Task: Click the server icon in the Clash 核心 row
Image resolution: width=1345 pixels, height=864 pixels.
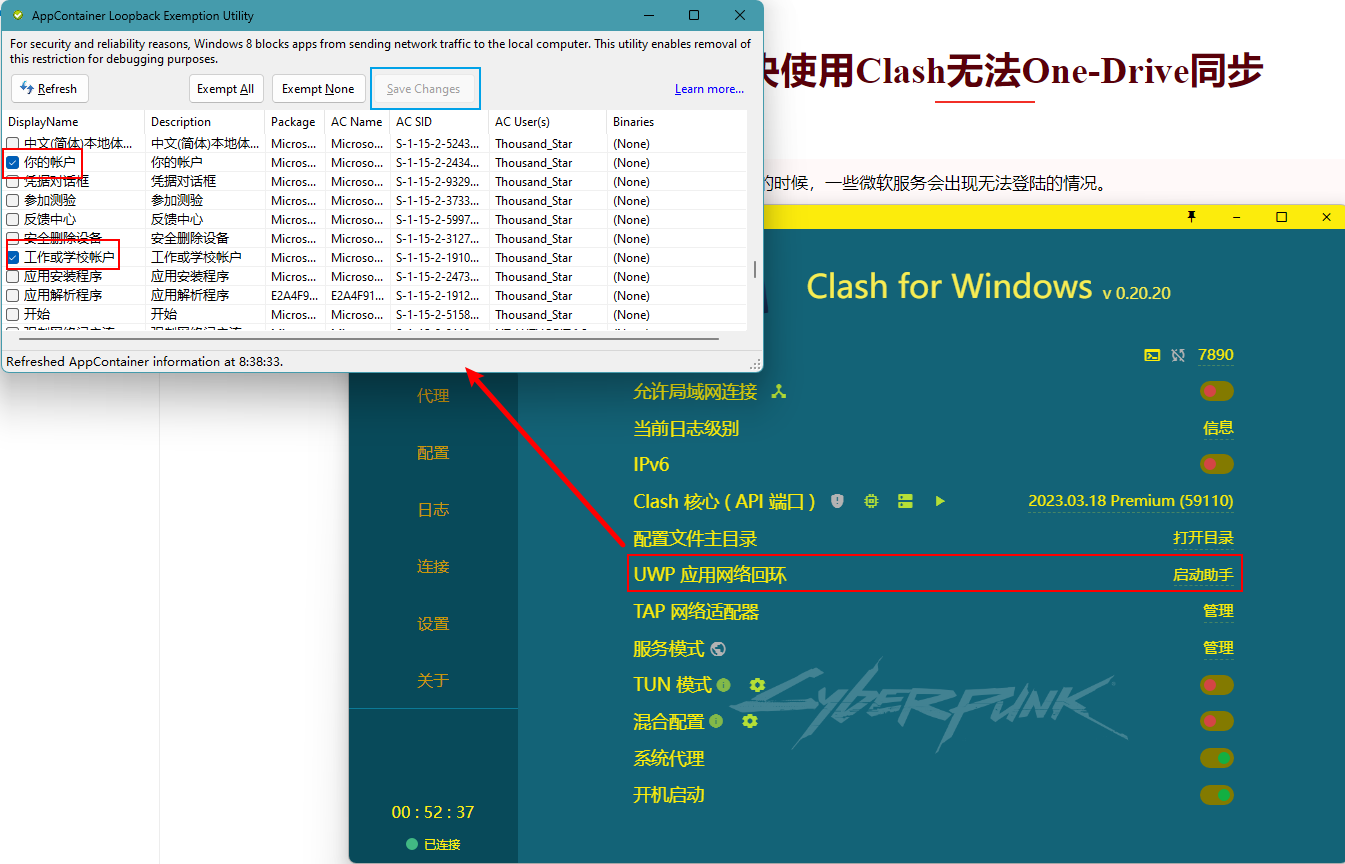Action: pos(905,501)
